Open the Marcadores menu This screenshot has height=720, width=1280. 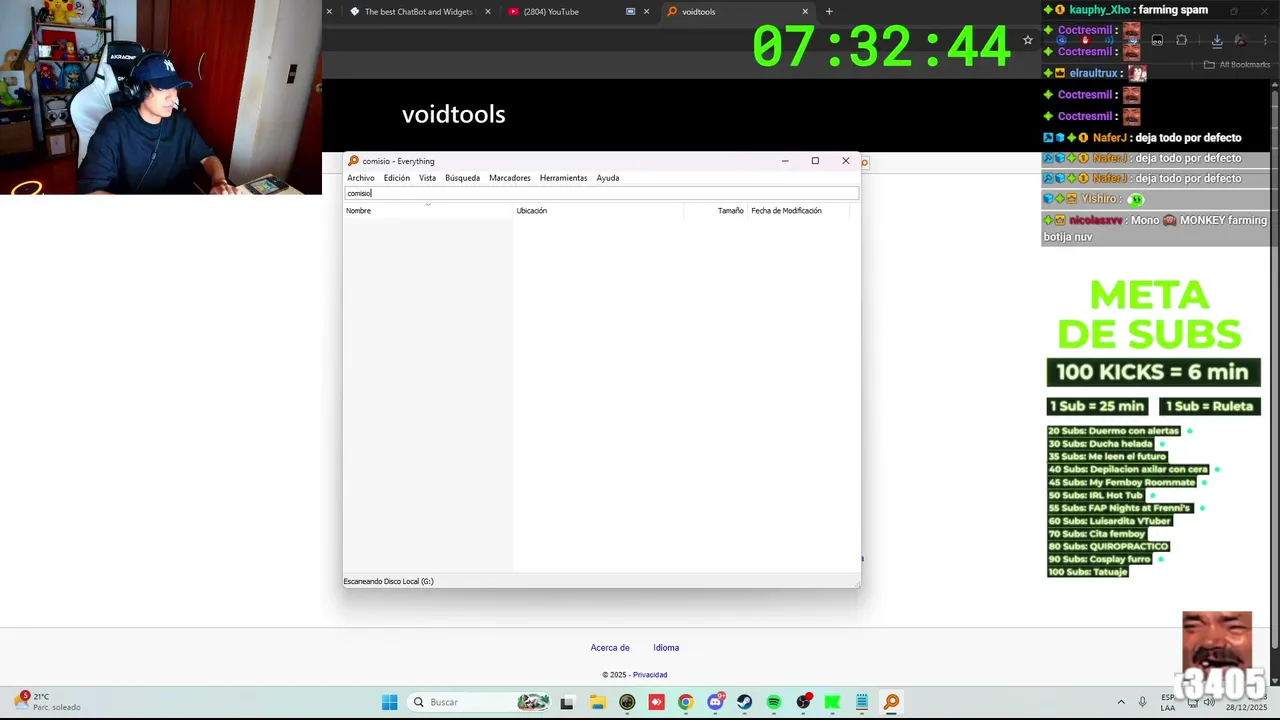[x=510, y=178]
